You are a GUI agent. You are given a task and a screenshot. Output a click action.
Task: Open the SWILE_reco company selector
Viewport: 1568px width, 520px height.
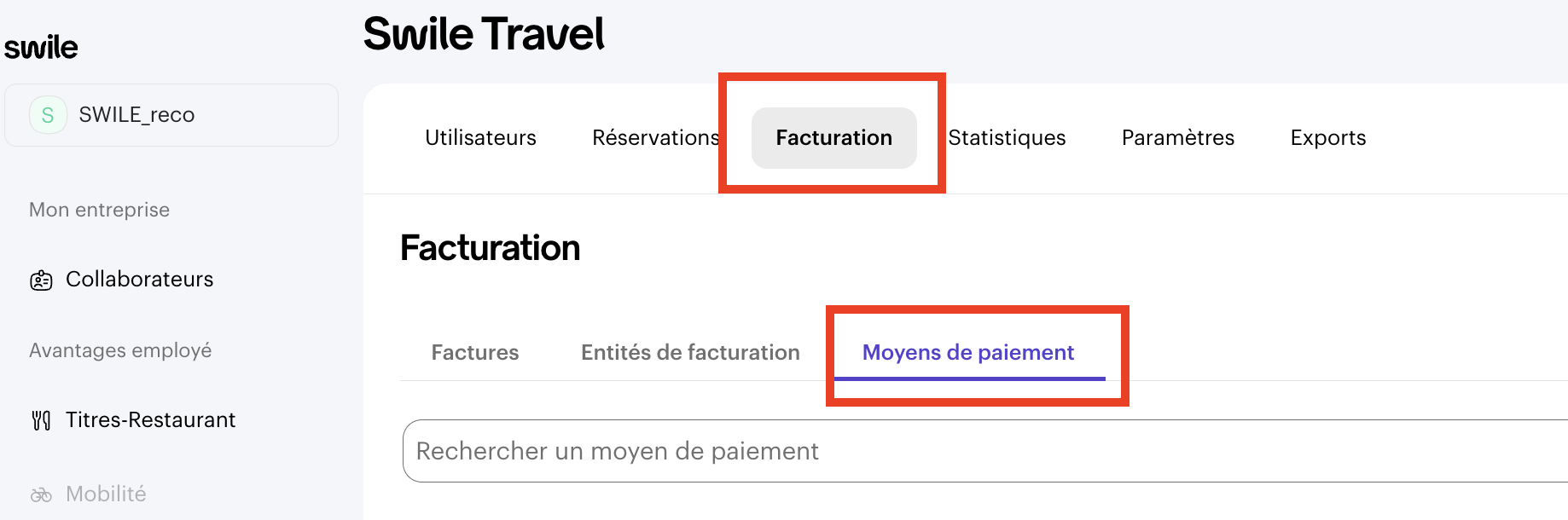click(x=171, y=115)
